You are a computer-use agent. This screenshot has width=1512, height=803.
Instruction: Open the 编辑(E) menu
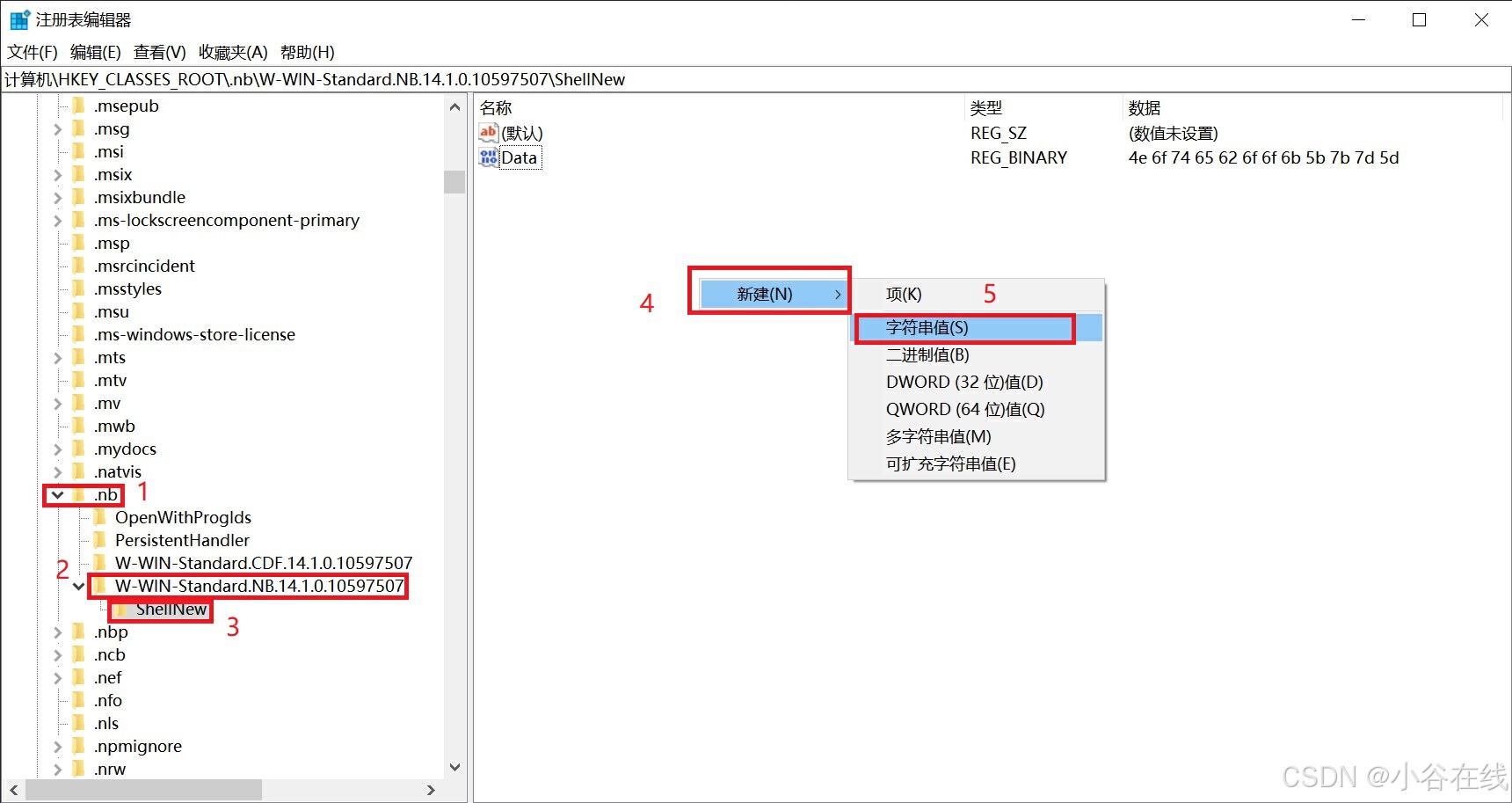click(x=96, y=52)
